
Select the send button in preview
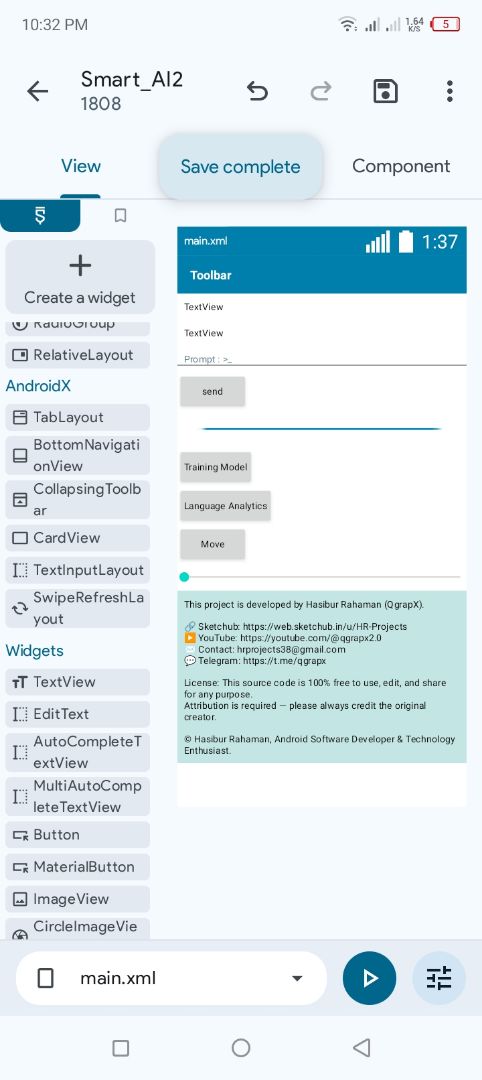point(213,391)
